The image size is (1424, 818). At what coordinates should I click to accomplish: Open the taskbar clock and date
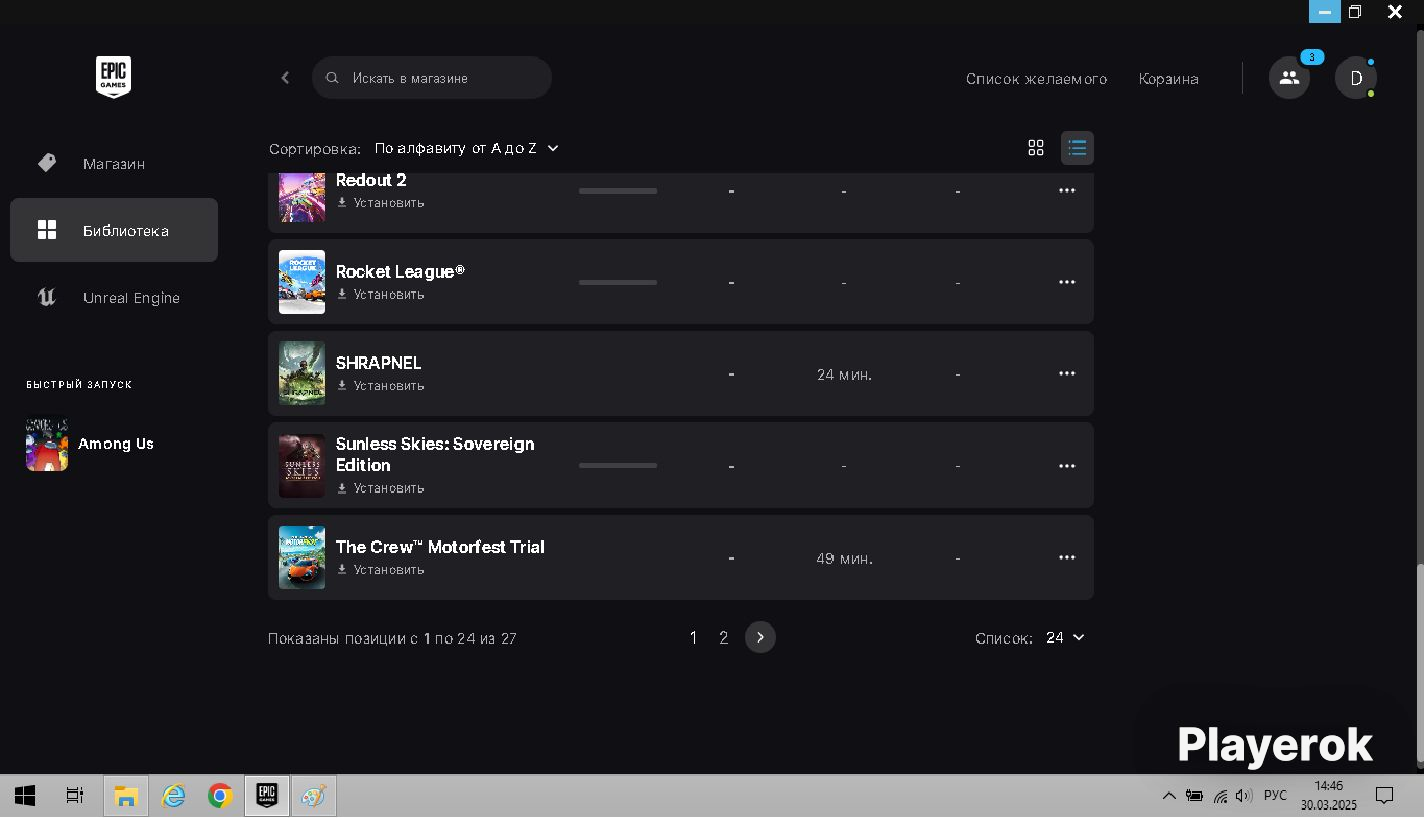point(1328,796)
